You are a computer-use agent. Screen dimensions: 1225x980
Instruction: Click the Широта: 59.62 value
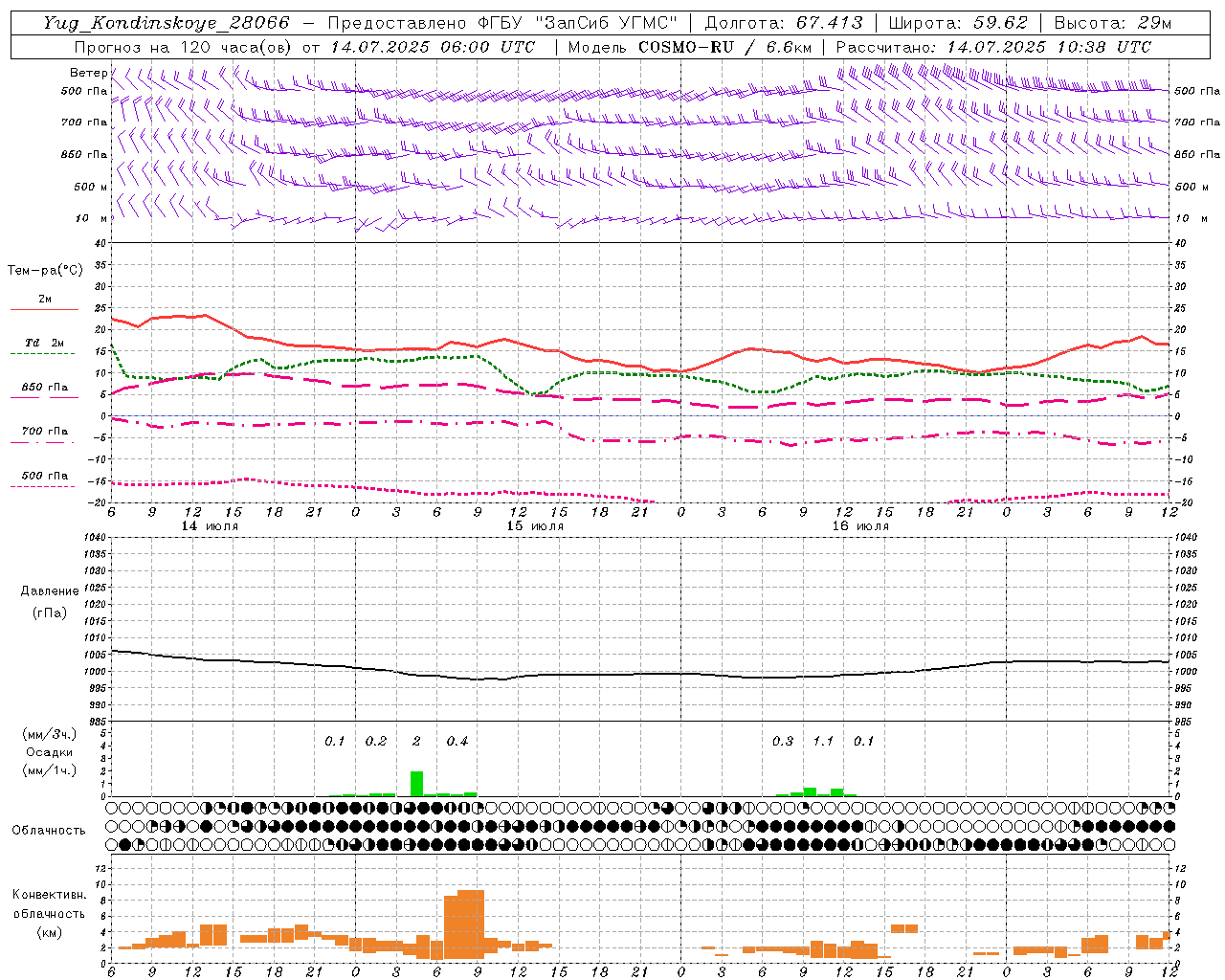[x=958, y=23]
